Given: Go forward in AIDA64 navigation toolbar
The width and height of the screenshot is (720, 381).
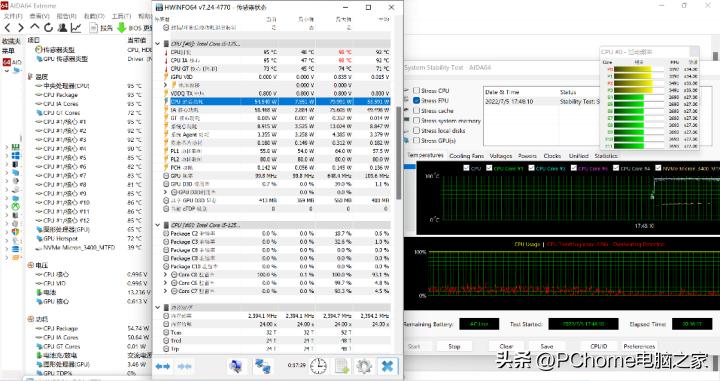Looking at the screenshot, I should point(21,28).
